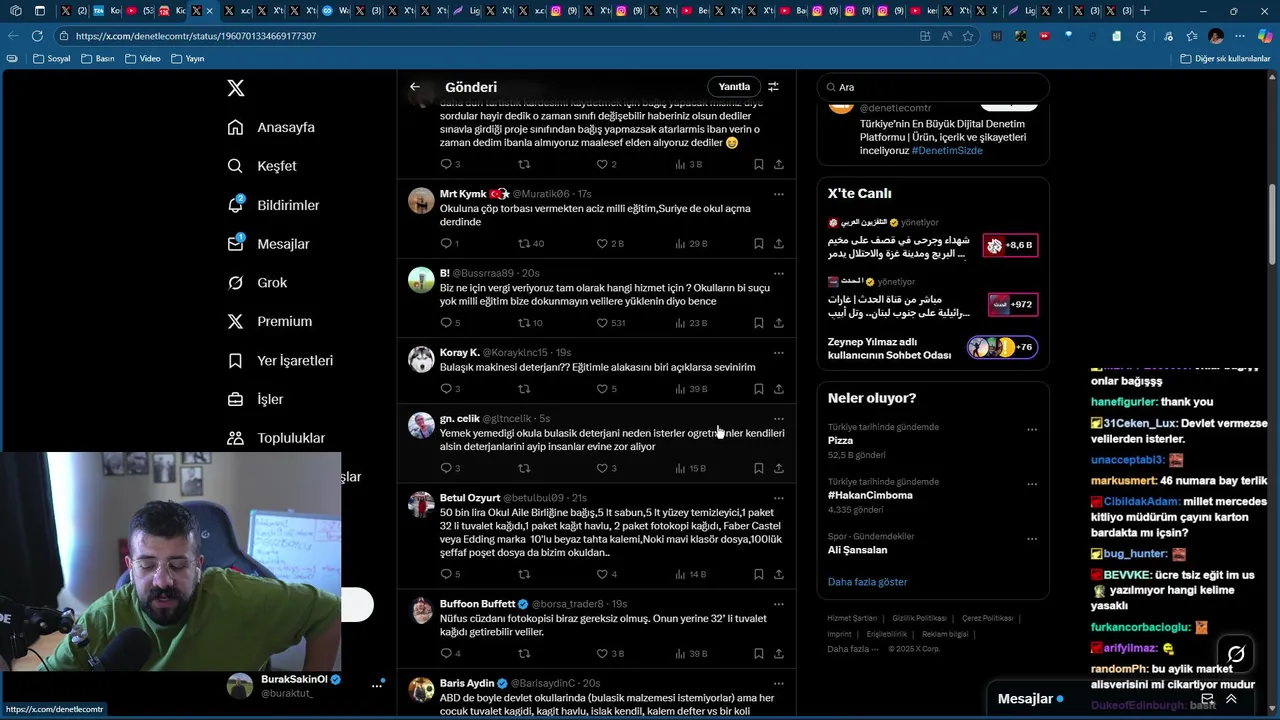Bookmark Mrt Kymk post
This screenshot has width=1280, height=720.
(x=759, y=244)
